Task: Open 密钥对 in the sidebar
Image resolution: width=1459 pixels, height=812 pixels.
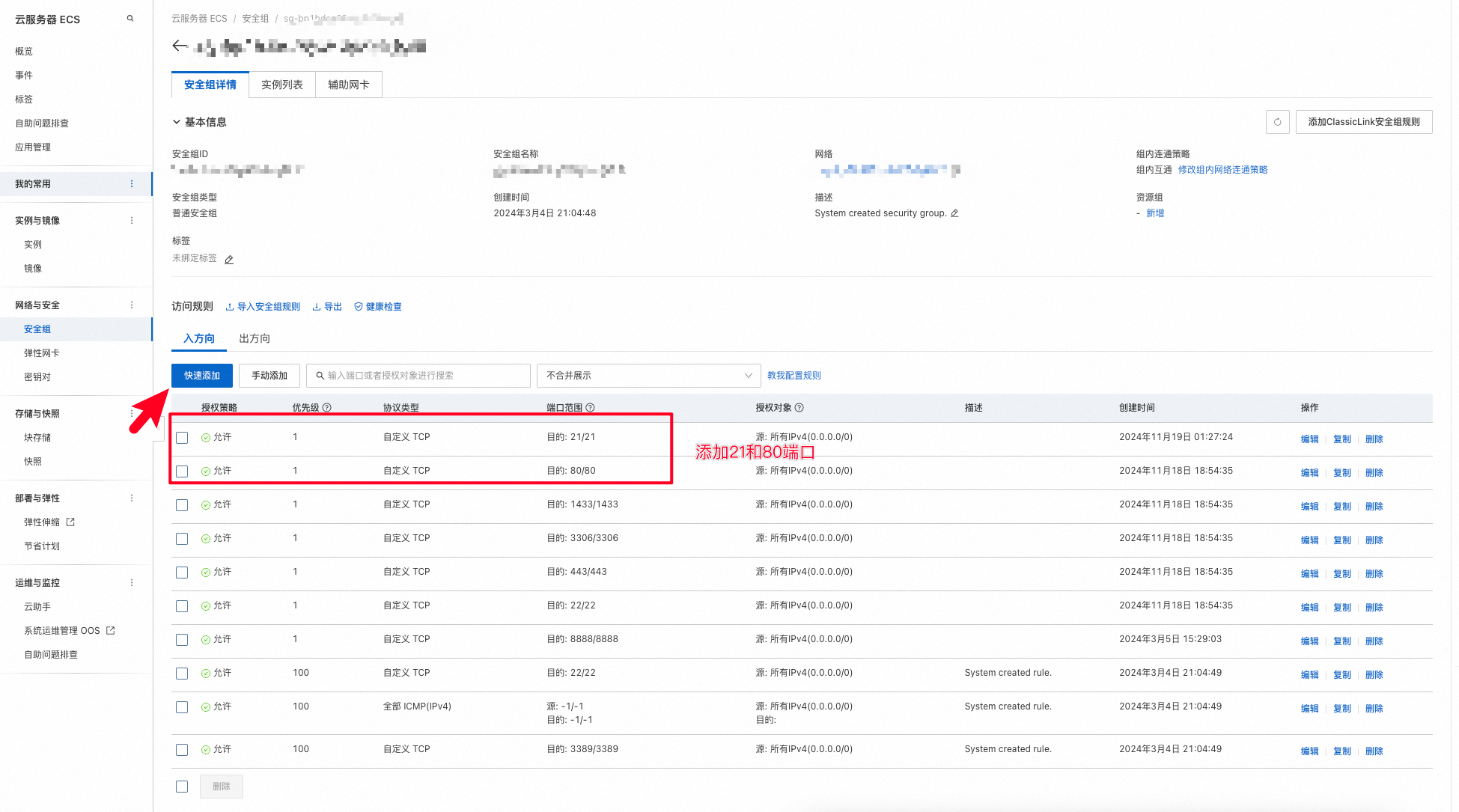Action: (37, 377)
